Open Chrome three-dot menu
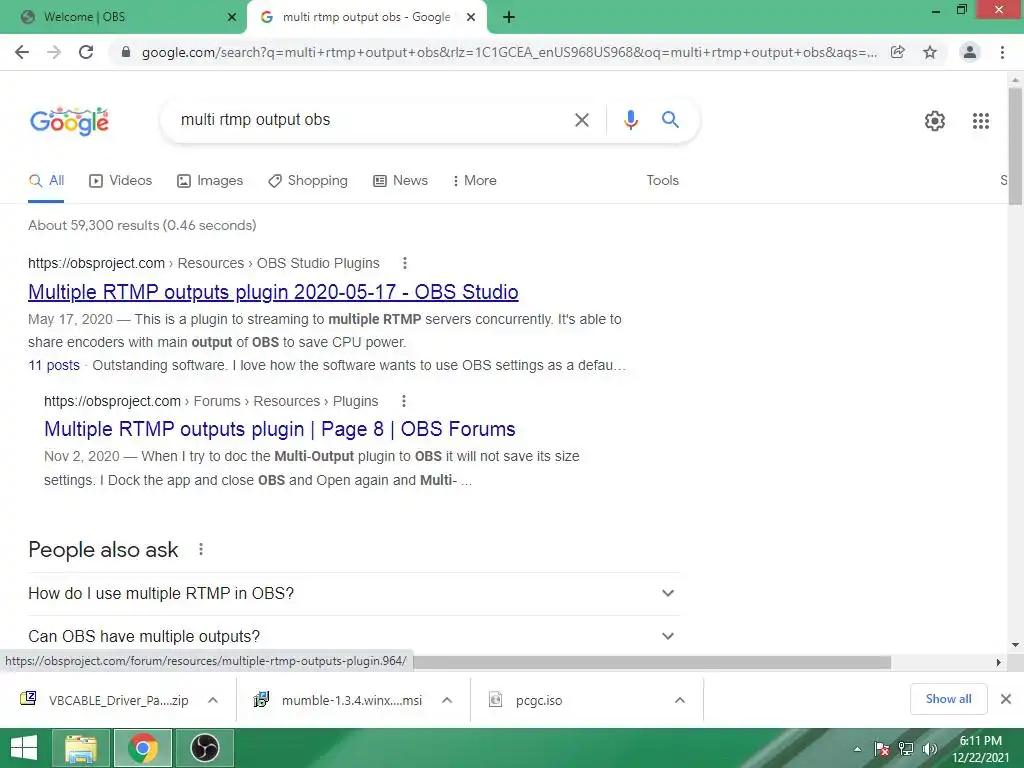Image resolution: width=1024 pixels, height=768 pixels. point(1002,52)
